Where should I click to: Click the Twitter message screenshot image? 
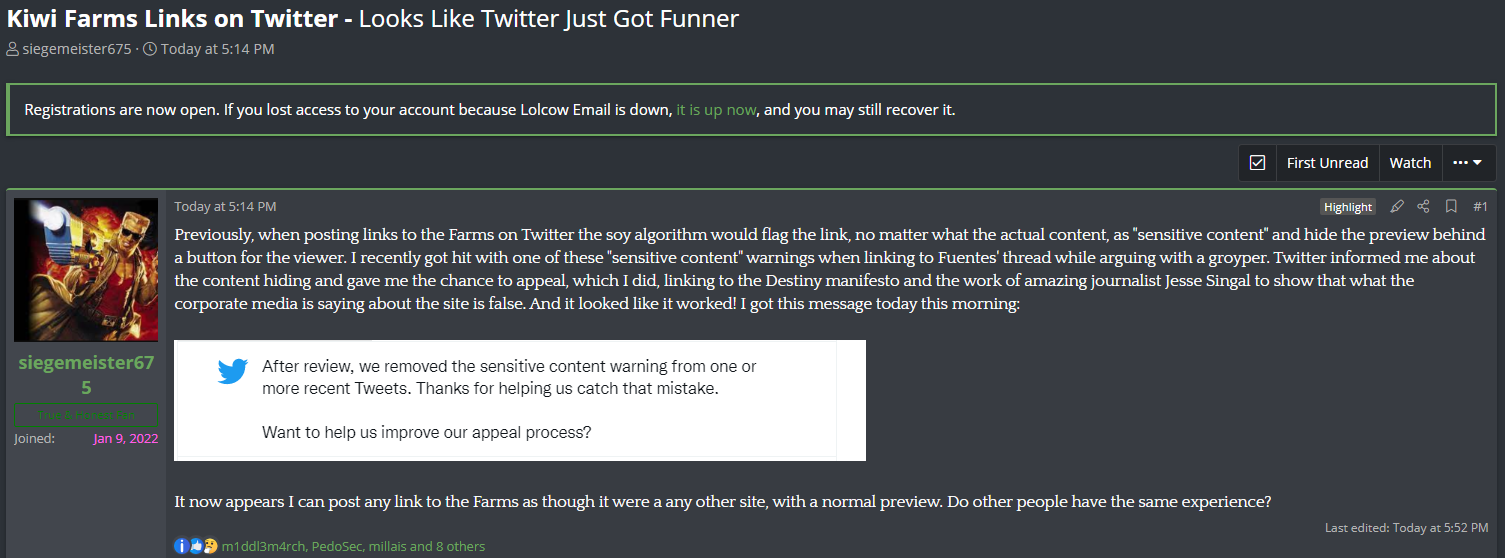[x=520, y=400]
